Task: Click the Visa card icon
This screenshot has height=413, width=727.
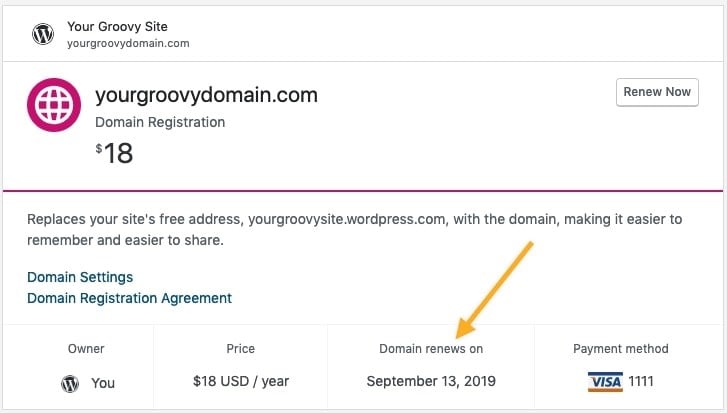Action: pyautogui.click(x=604, y=381)
